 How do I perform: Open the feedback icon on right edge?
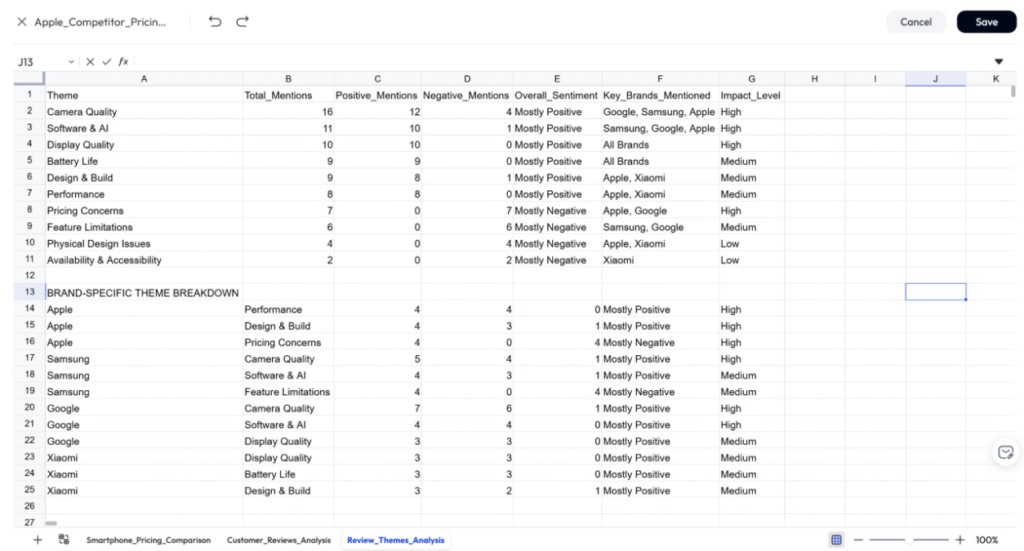pyautogui.click(x=1006, y=452)
